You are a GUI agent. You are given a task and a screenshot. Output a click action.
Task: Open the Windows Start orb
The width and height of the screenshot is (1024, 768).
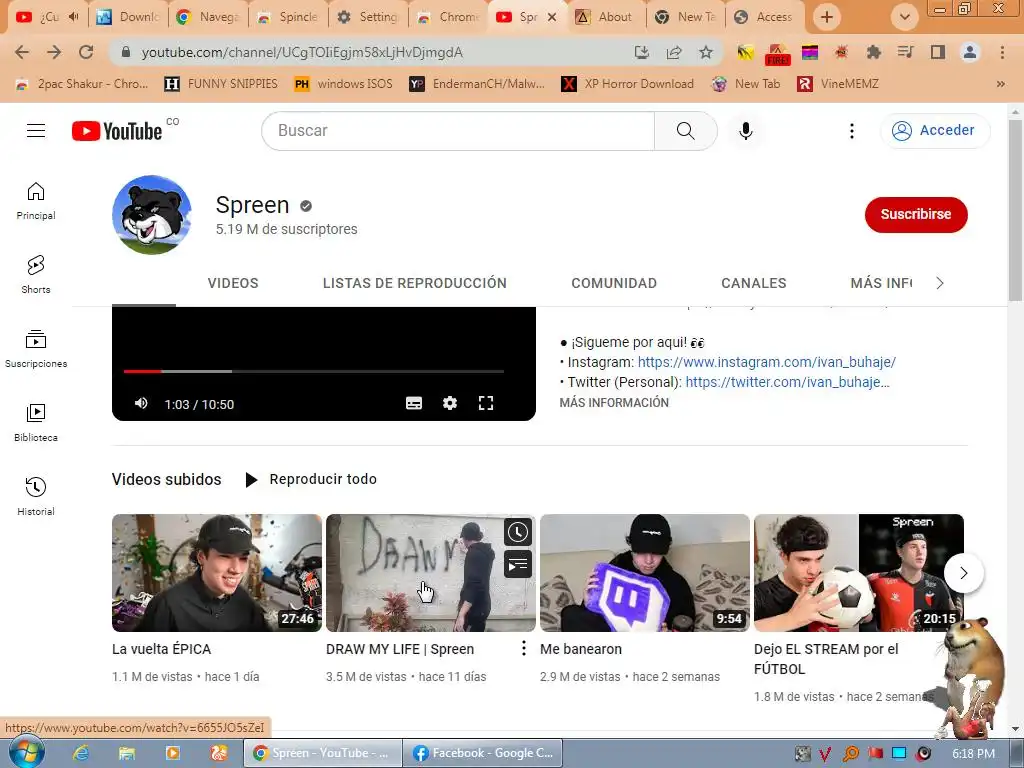pyautogui.click(x=27, y=753)
